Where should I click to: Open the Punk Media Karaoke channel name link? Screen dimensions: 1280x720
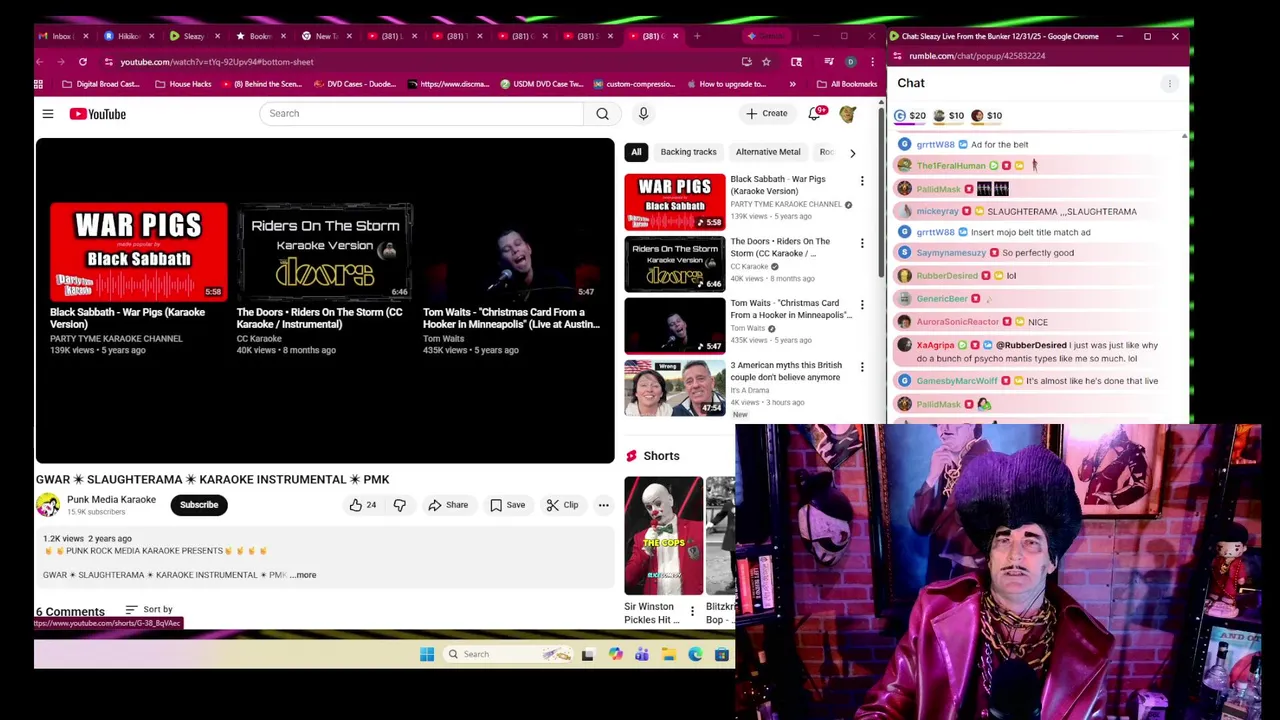(111, 500)
